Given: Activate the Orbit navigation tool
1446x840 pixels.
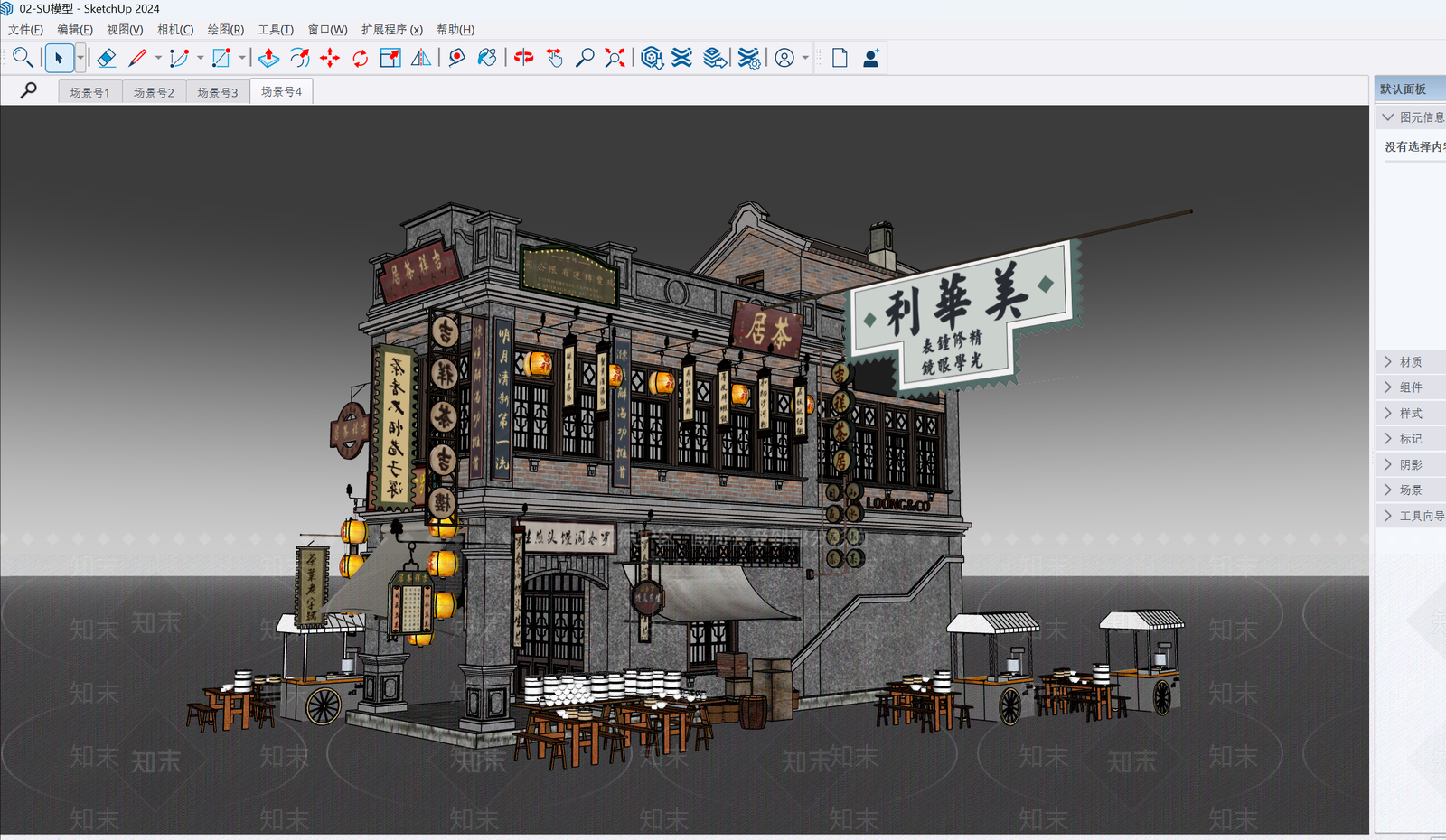Looking at the screenshot, I should 524,57.
